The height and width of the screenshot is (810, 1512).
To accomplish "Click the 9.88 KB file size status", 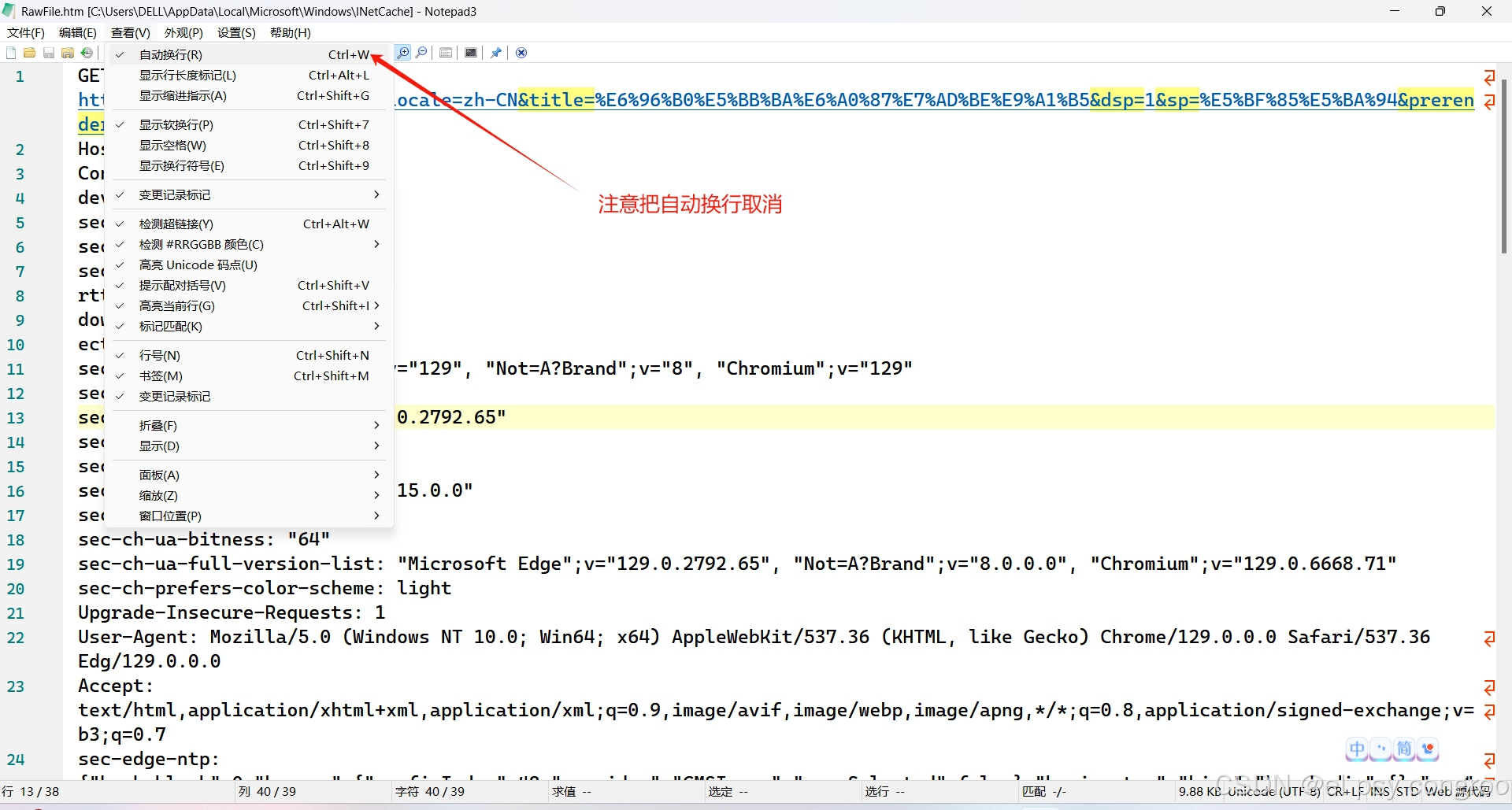I will tap(1200, 791).
